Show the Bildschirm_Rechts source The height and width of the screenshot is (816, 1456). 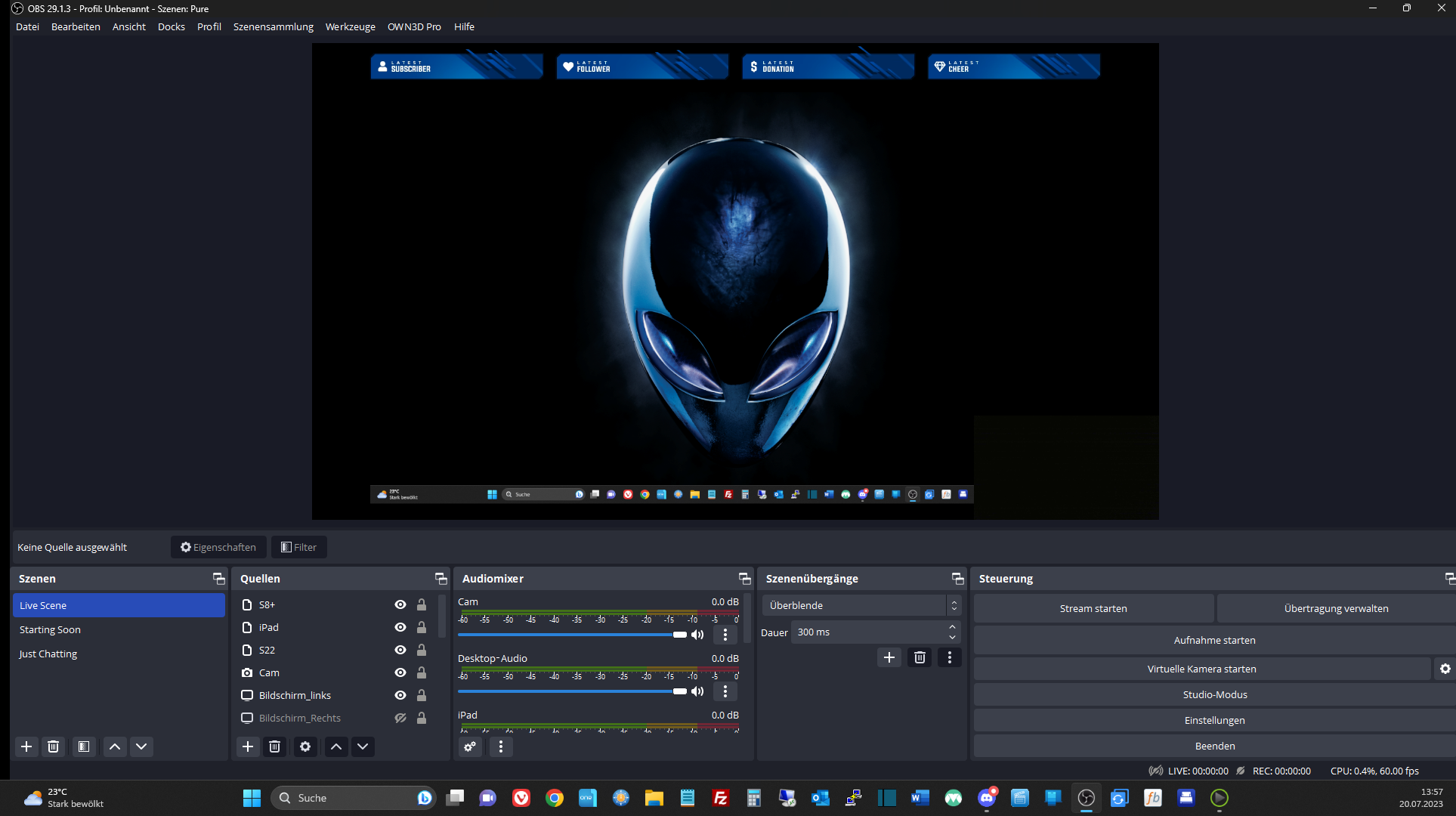400,718
